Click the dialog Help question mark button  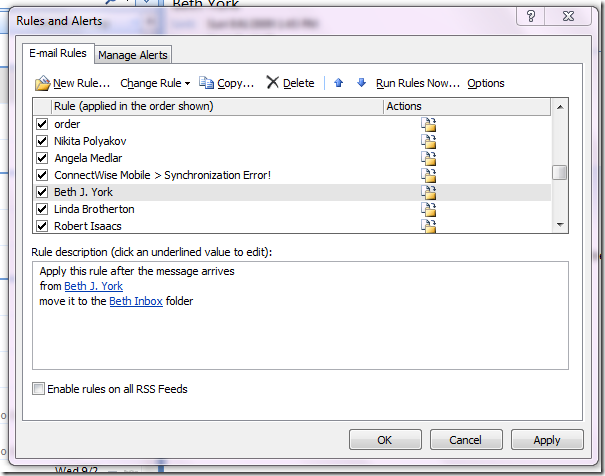[x=531, y=16]
